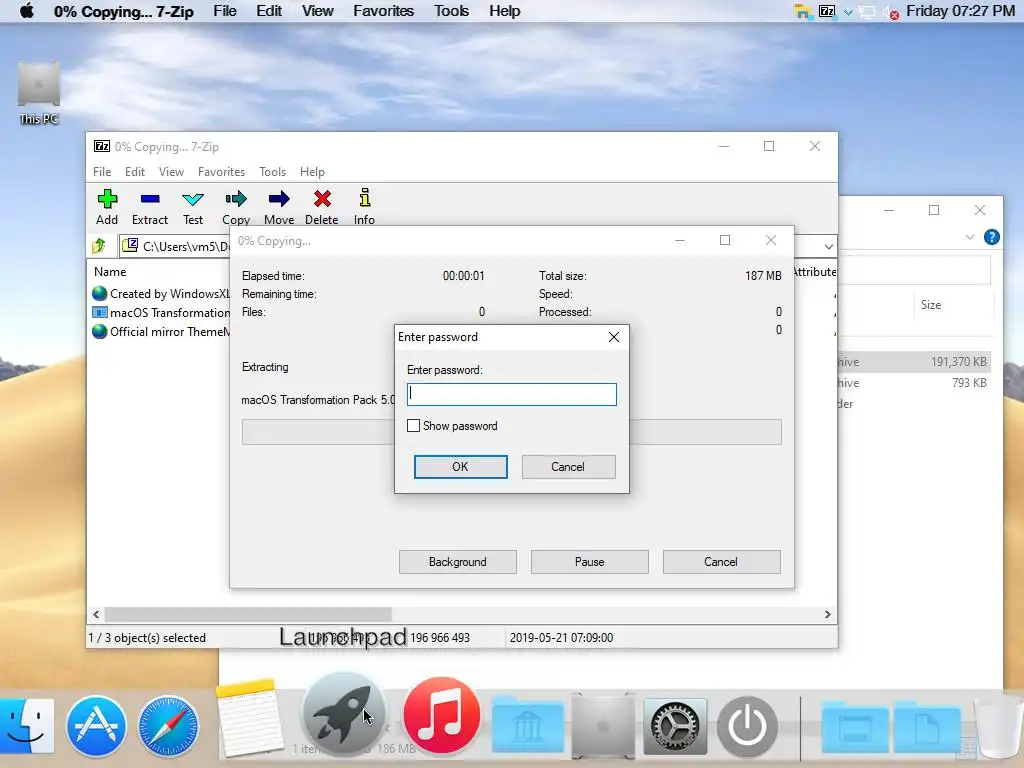Screen dimensions: 1024x768
Task: Click the Background button in copying dialog
Action: (458, 562)
